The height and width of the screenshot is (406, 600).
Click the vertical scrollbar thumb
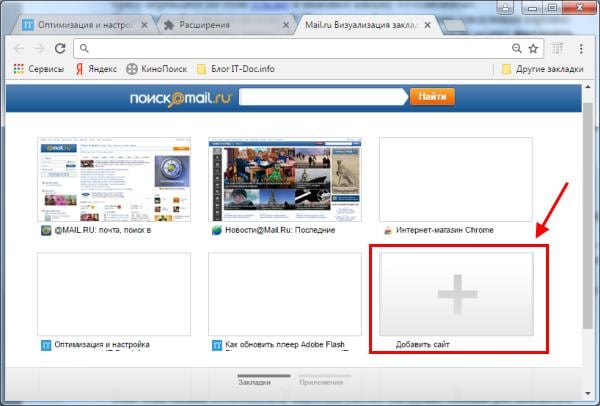(587, 215)
